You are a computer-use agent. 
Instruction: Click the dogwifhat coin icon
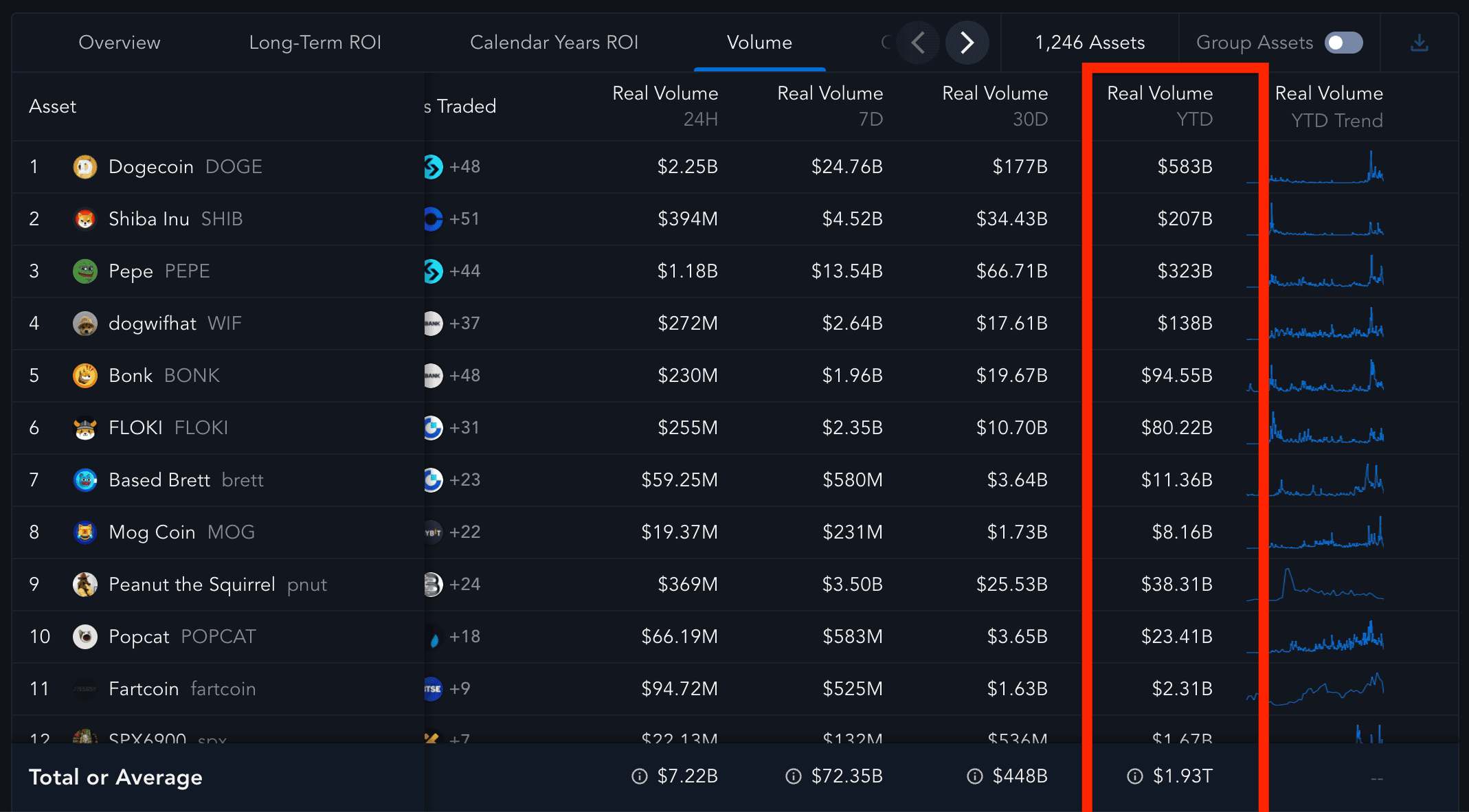tap(85, 324)
